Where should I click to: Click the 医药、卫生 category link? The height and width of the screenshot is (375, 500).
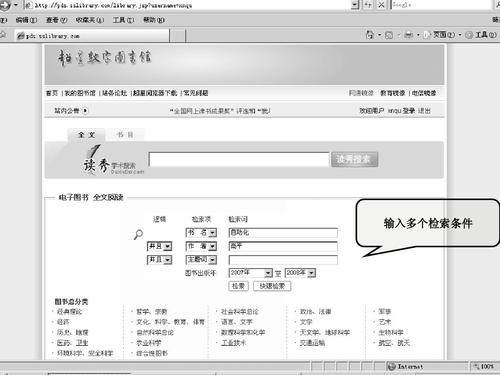pos(72,343)
